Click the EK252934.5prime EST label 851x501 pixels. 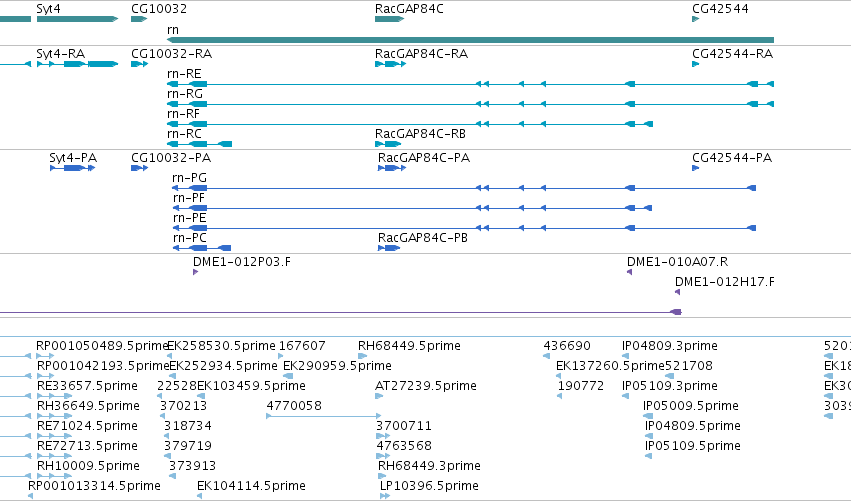coord(224,366)
